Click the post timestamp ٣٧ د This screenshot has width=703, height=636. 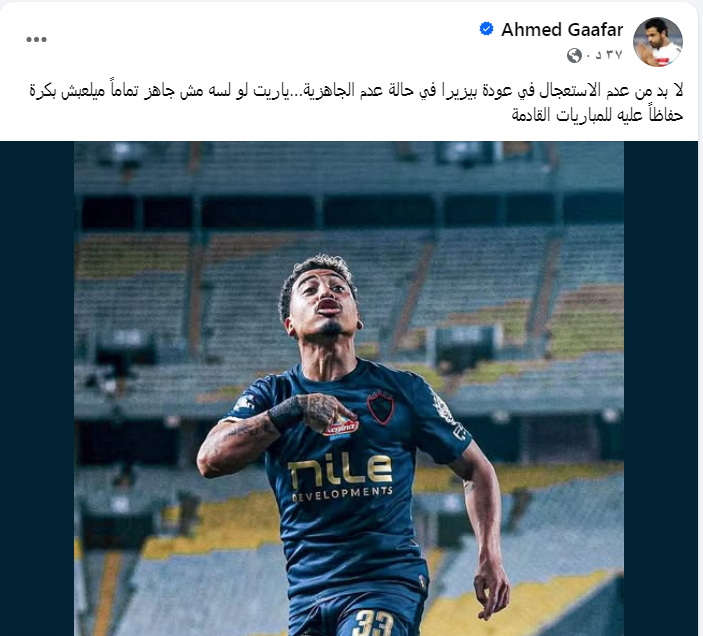coord(609,55)
